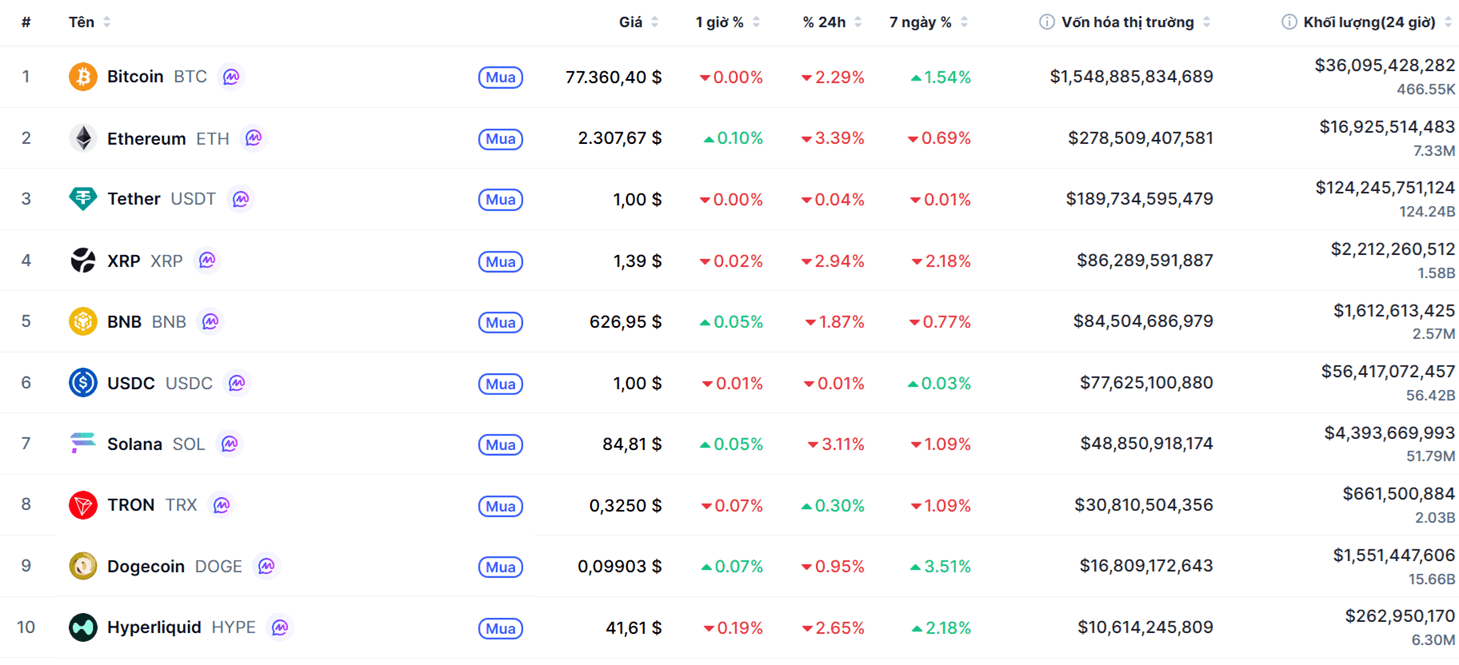Click the Hyperliquid coin logo
The width and height of the screenshot is (1459, 665).
pos(83,628)
